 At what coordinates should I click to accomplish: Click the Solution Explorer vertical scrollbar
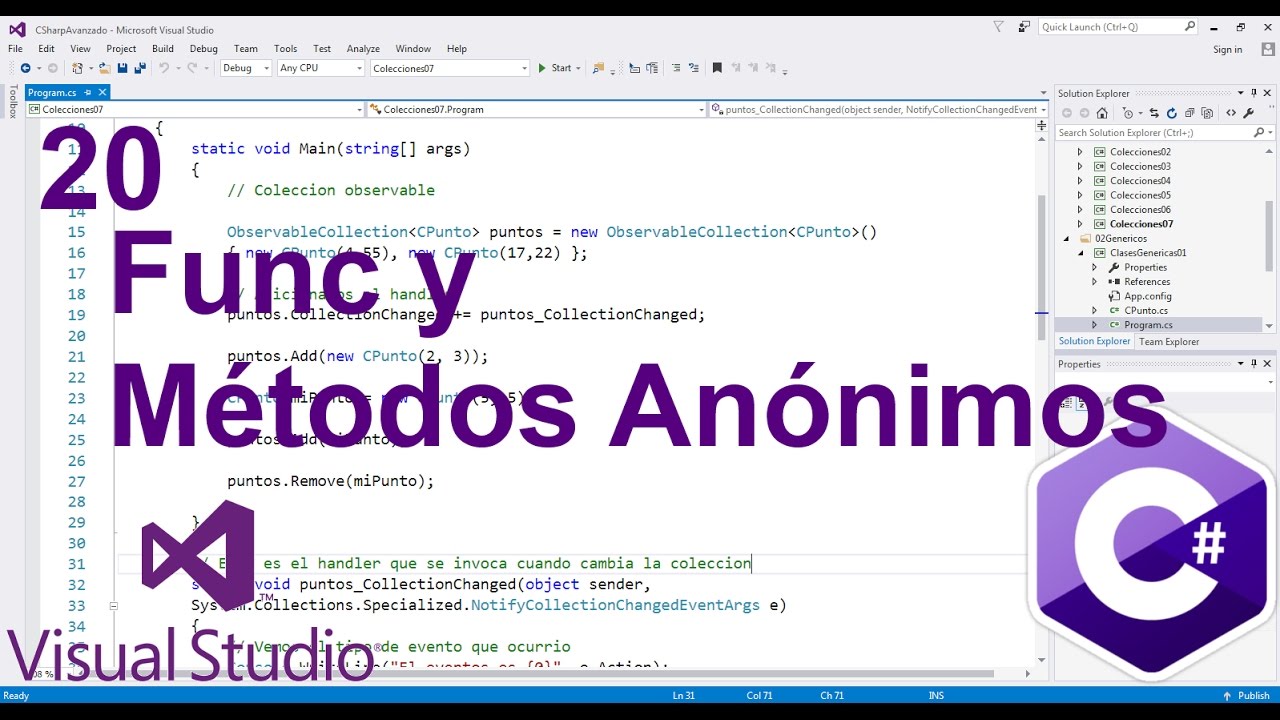[1269, 238]
